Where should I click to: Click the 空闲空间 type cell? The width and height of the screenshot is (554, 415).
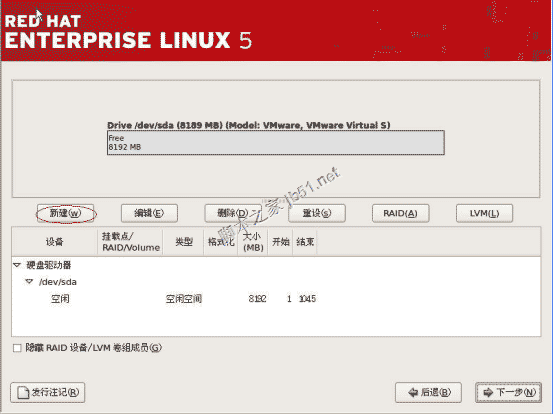[x=183, y=299]
